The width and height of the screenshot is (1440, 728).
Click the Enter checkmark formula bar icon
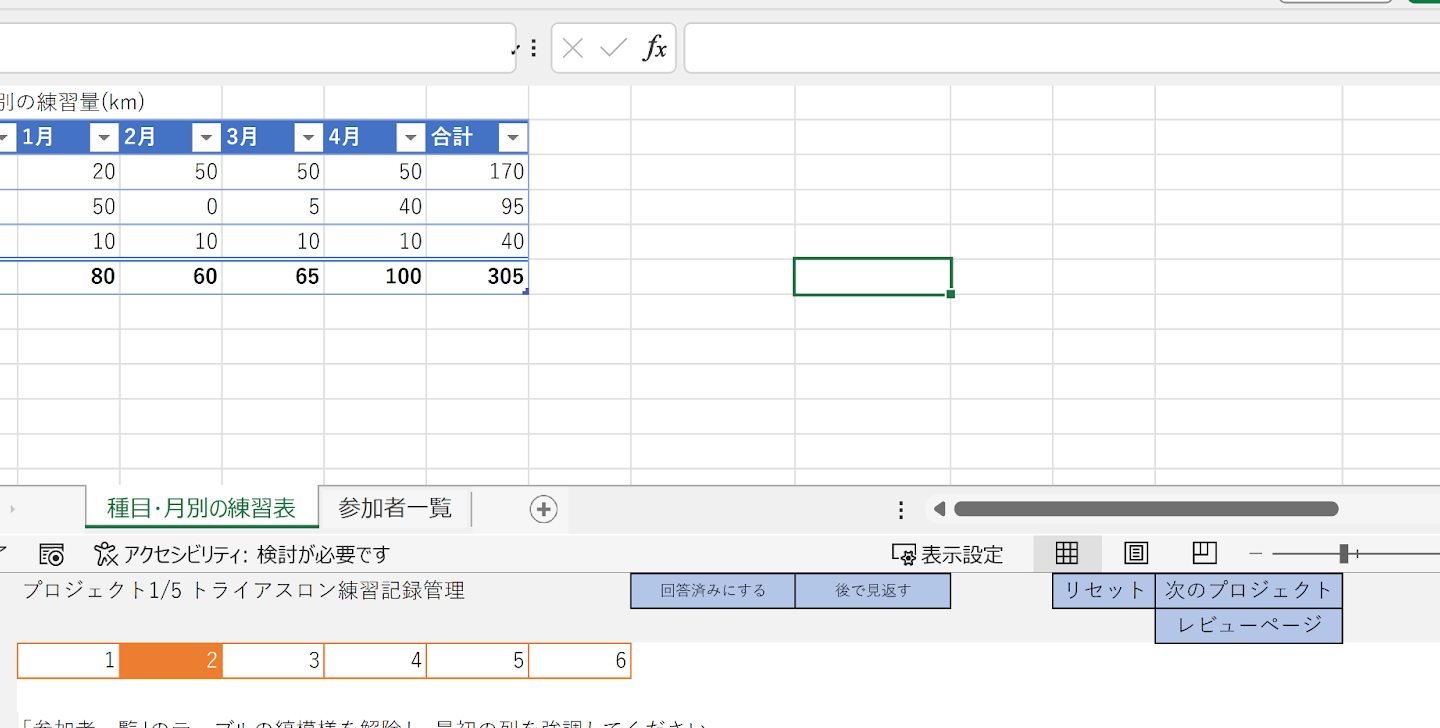click(x=613, y=48)
